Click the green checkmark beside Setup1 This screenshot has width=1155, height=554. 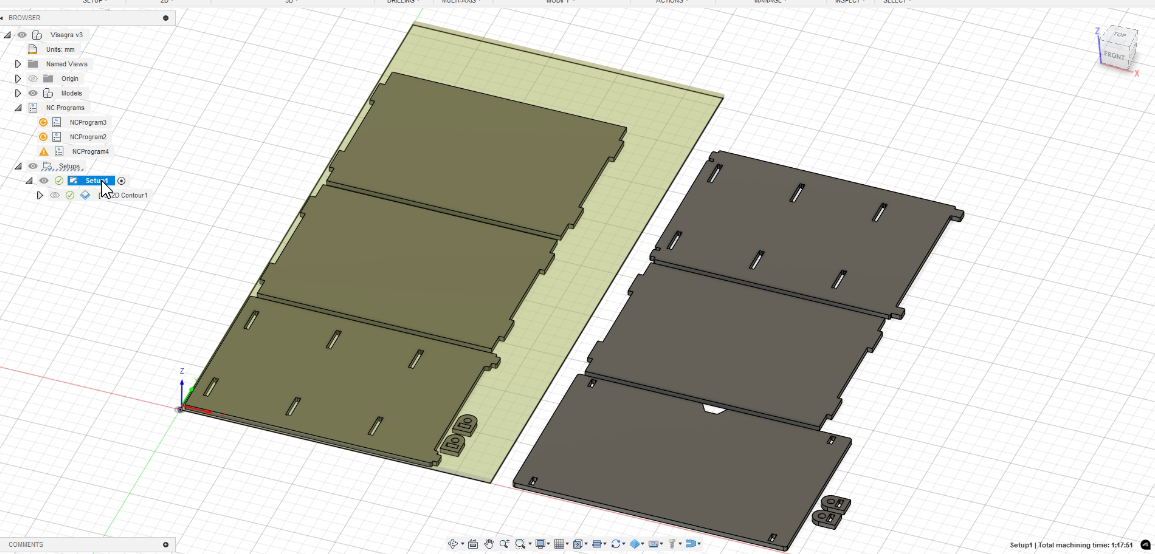tap(59, 180)
